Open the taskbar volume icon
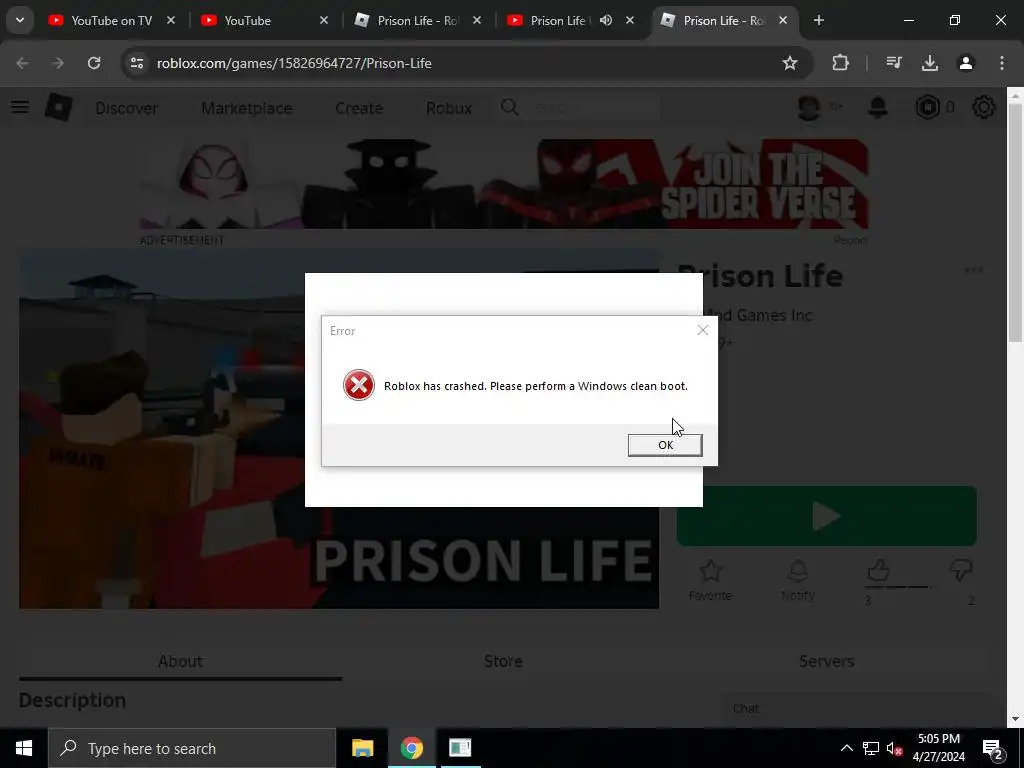Screen dimensions: 1024x768 pyautogui.click(x=895, y=748)
